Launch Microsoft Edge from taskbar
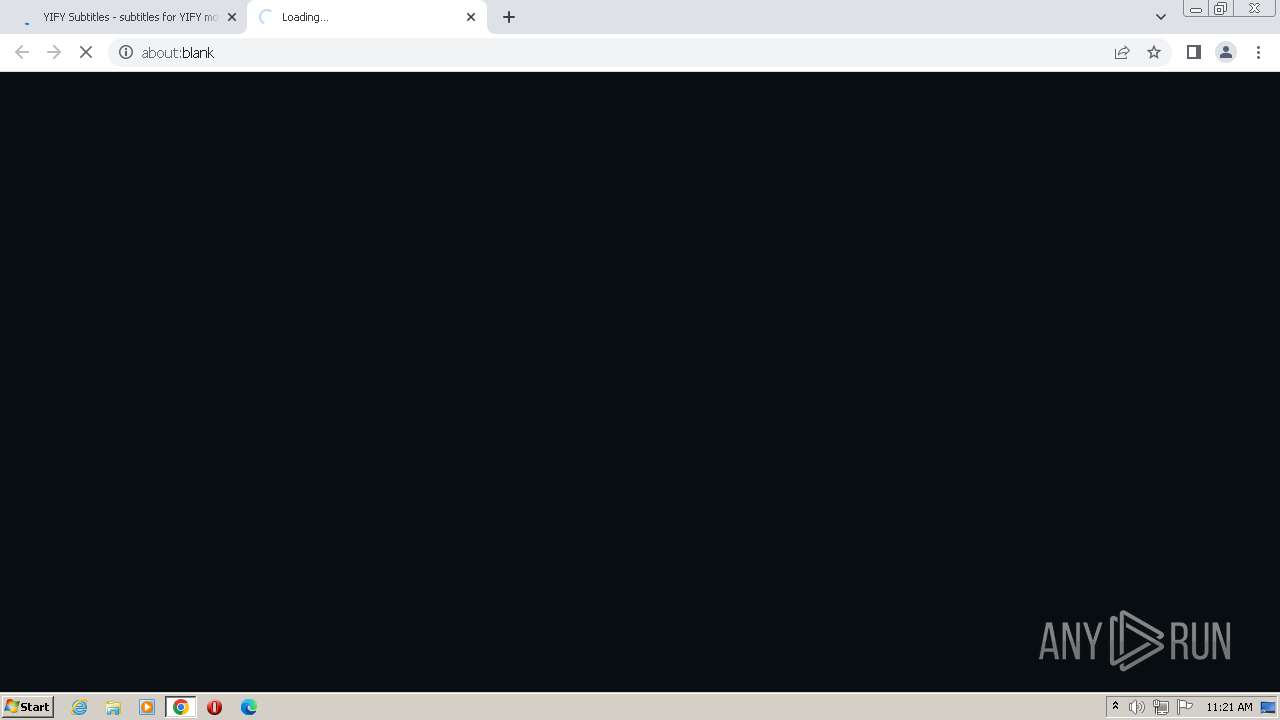This screenshot has width=1280, height=720. click(x=249, y=707)
